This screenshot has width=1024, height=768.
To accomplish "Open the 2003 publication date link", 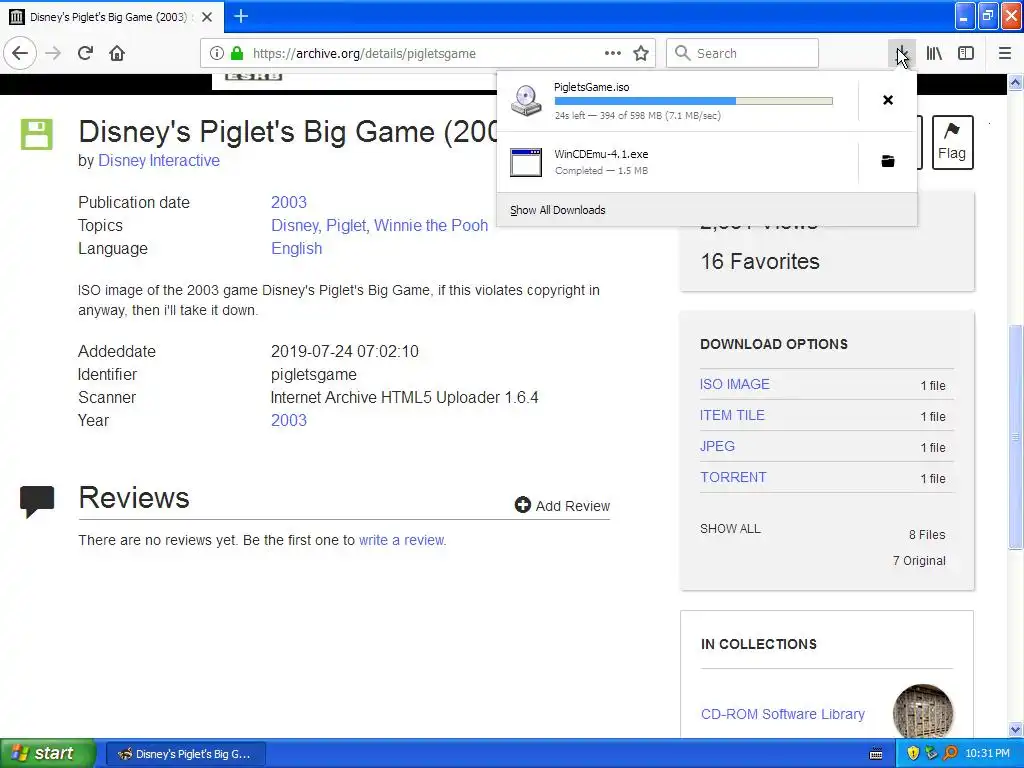I will tap(289, 202).
